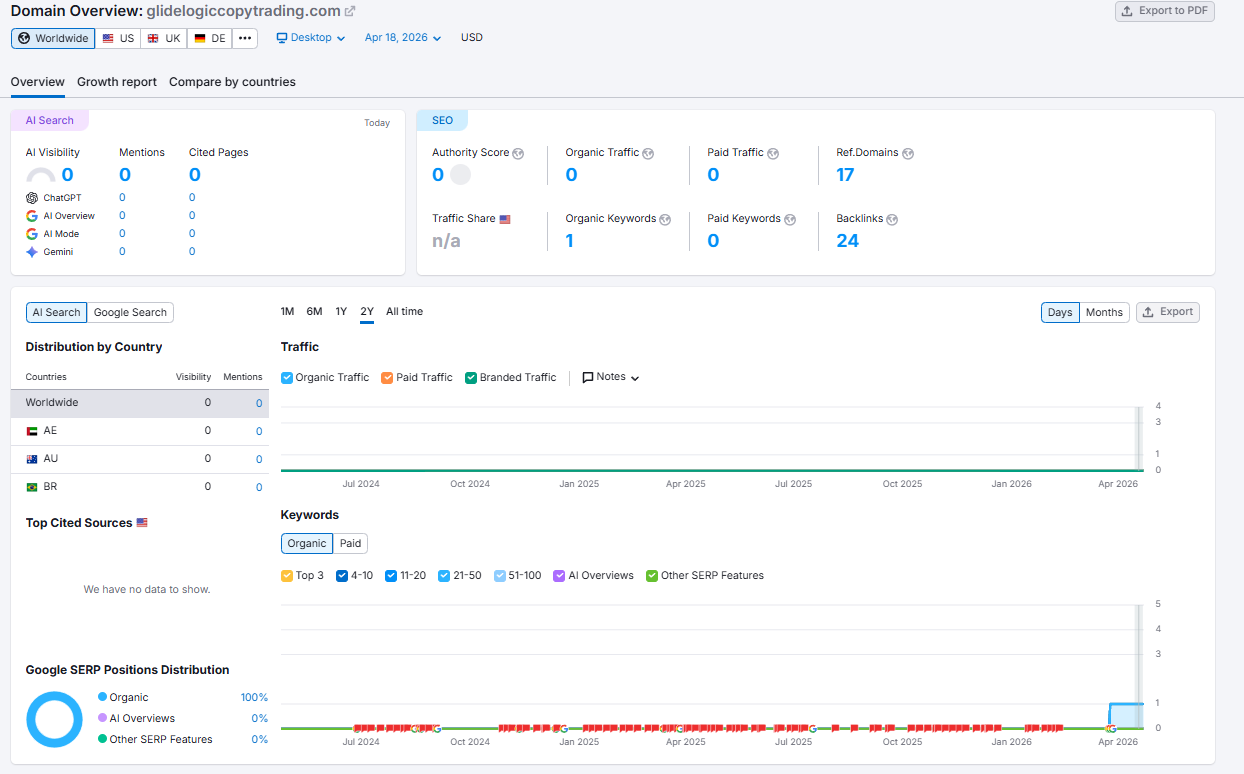The width and height of the screenshot is (1244, 774).
Task: Click the Gemini sparkle icon
Action: (32, 252)
